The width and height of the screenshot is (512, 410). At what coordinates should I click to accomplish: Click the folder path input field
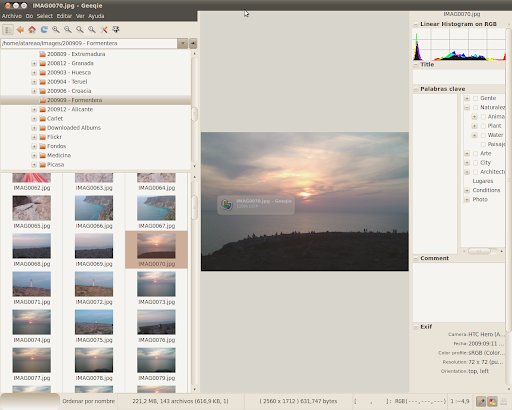pyautogui.click(x=89, y=43)
